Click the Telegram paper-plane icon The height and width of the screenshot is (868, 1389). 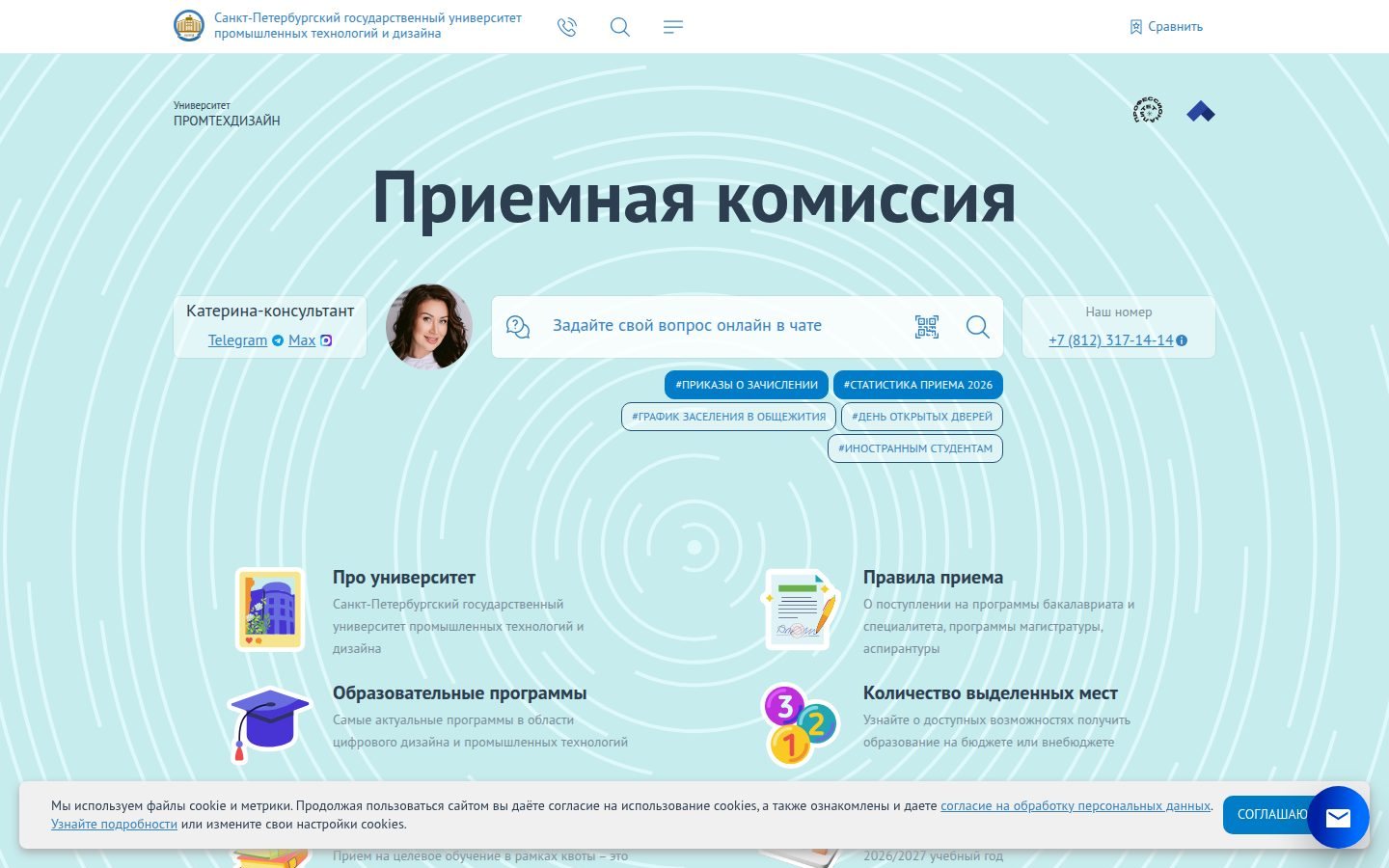[278, 340]
